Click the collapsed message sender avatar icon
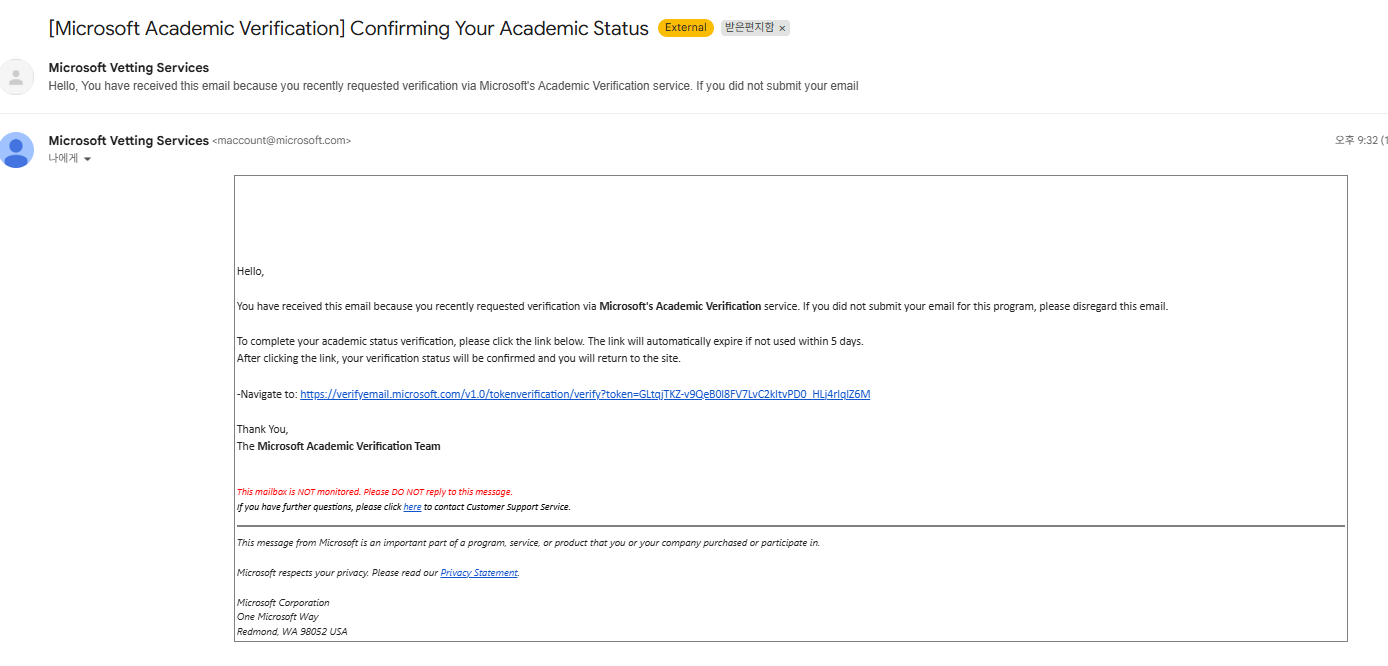The image size is (1388, 666). (16, 77)
